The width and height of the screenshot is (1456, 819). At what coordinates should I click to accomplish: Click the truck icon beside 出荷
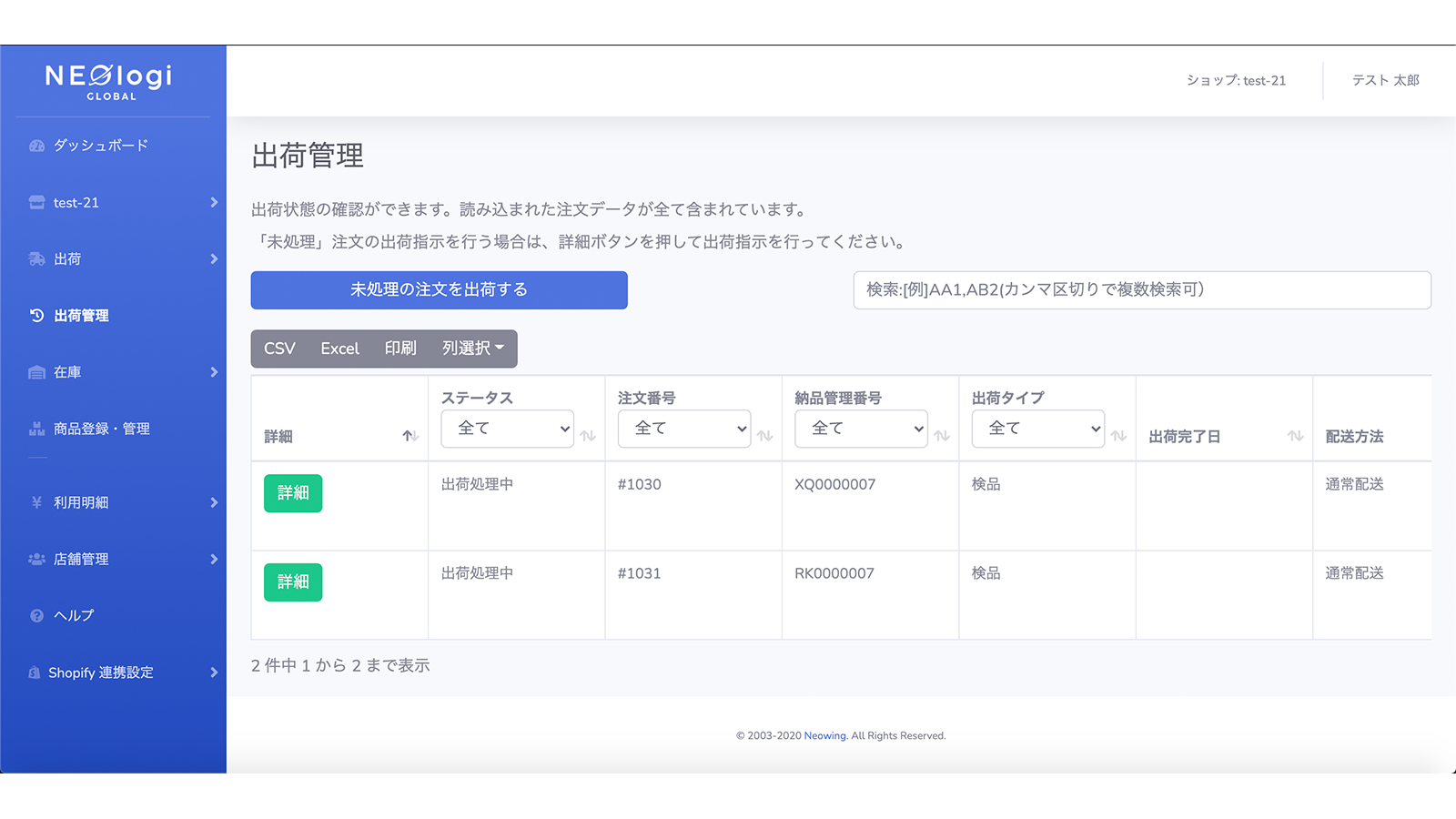(36, 259)
